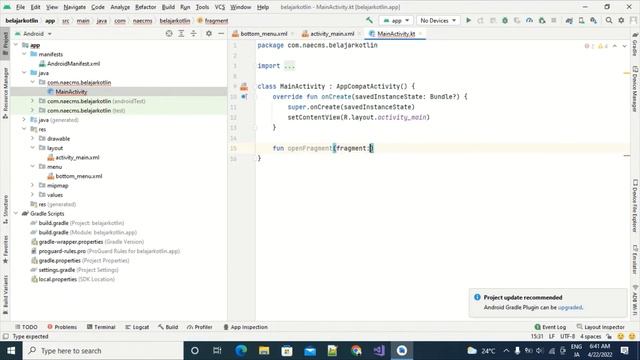Click the UTF-8 encoding in status bar
The height and width of the screenshot is (360, 640).
567,336
